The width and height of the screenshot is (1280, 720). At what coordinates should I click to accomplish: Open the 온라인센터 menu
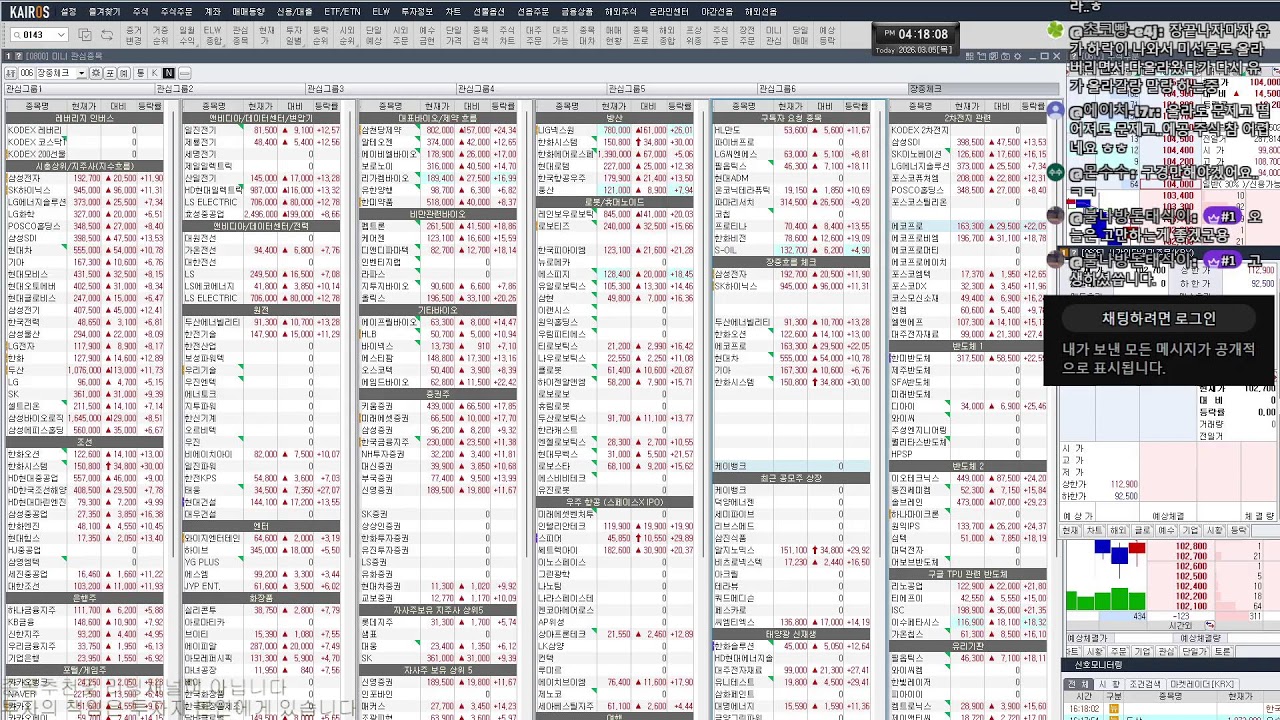pyautogui.click(x=669, y=12)
